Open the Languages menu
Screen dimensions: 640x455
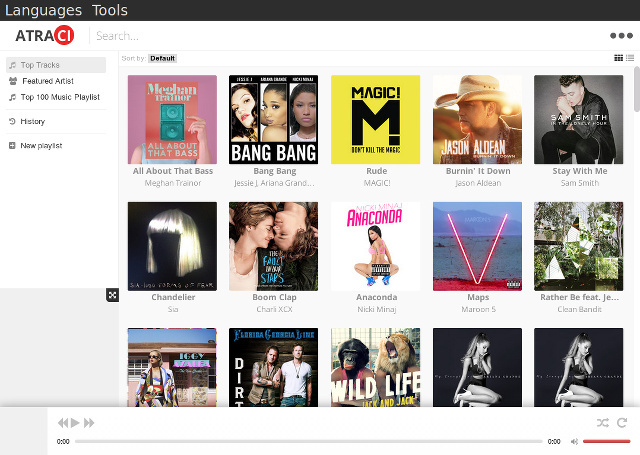click(x=43, y=10)
